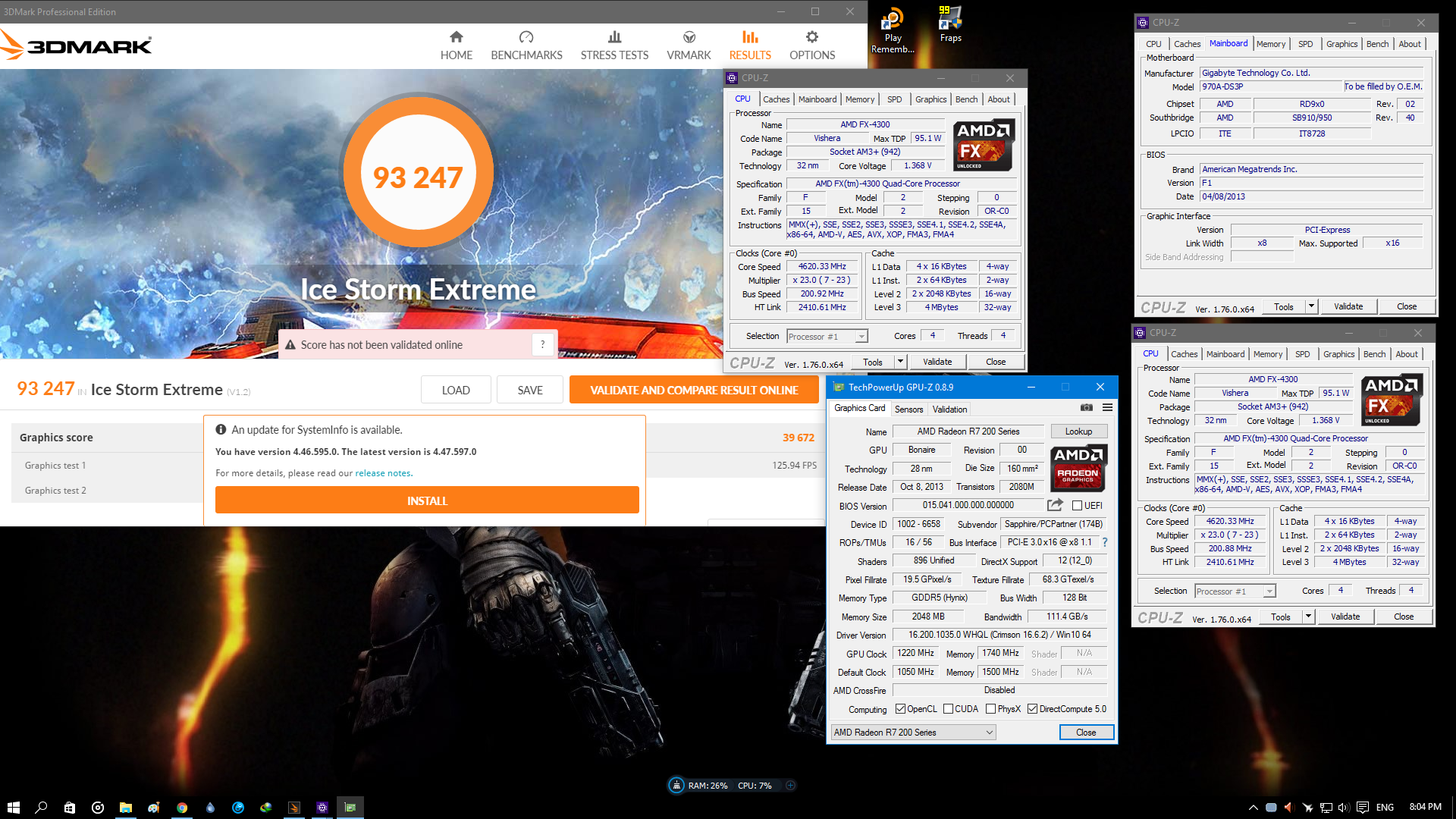The height and width of the screenshot is (819, 1456).
Task: Open Tools dropdown arrow in Mainboard CPU-Z window
Action: [1311, 306]
